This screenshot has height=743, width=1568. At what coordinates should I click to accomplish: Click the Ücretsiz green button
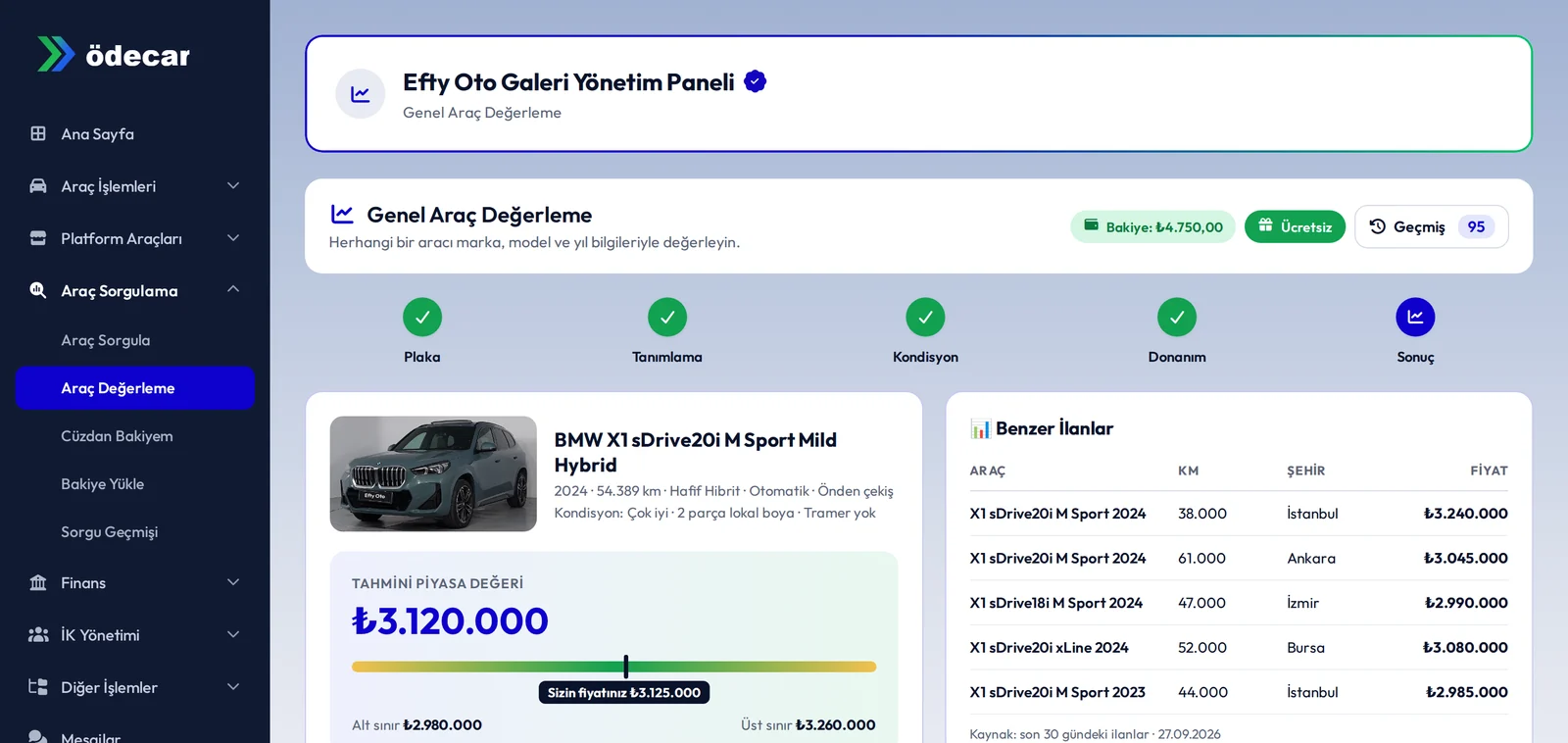click(1295, 226)
